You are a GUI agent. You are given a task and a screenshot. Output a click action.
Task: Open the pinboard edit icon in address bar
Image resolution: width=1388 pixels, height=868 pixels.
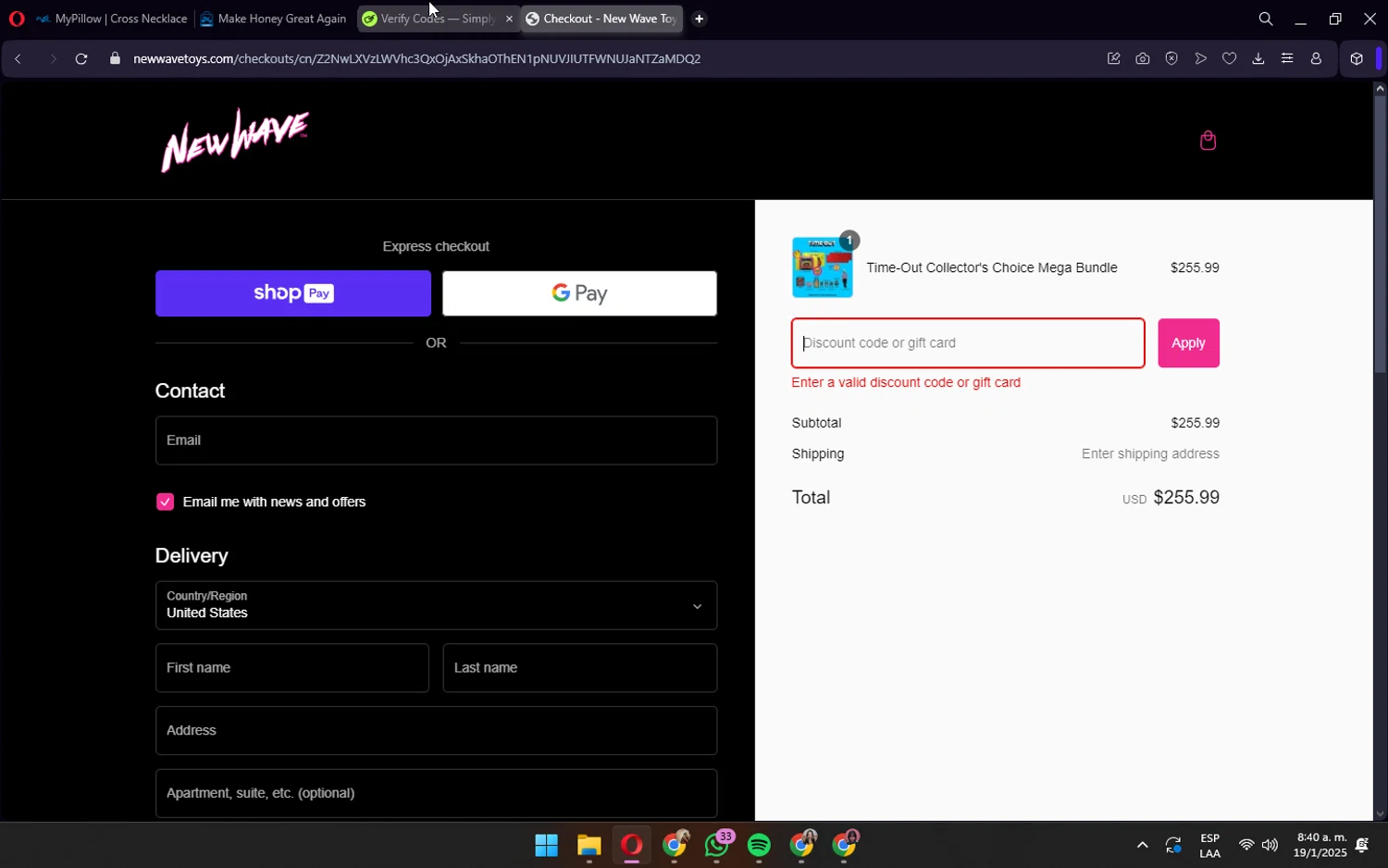[x=1113, y=58]
